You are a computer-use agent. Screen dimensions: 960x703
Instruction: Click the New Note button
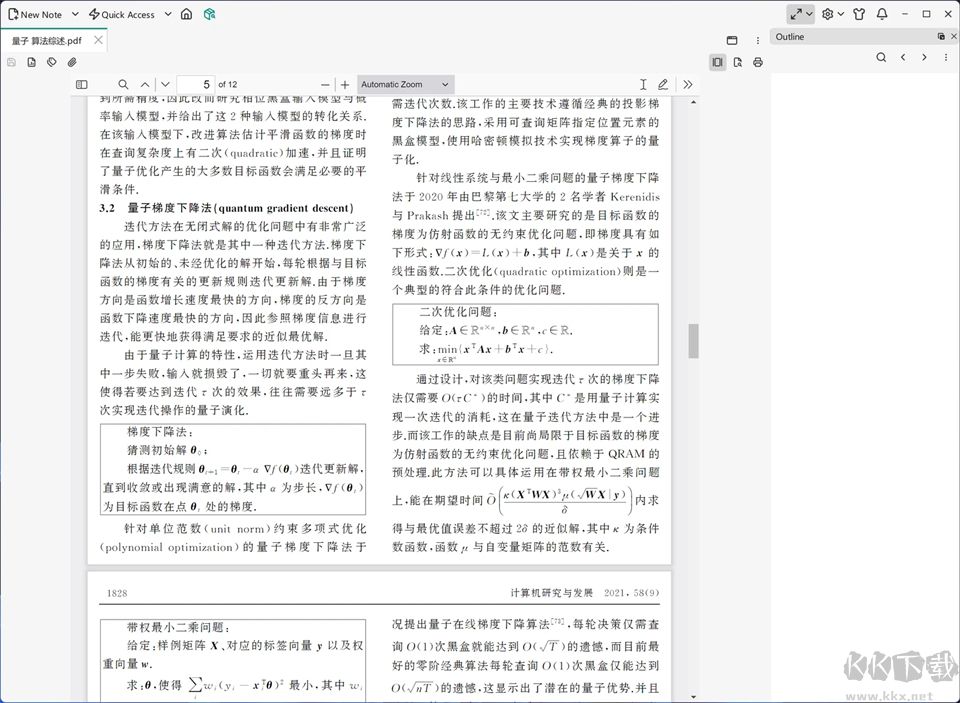pos(35,14)
